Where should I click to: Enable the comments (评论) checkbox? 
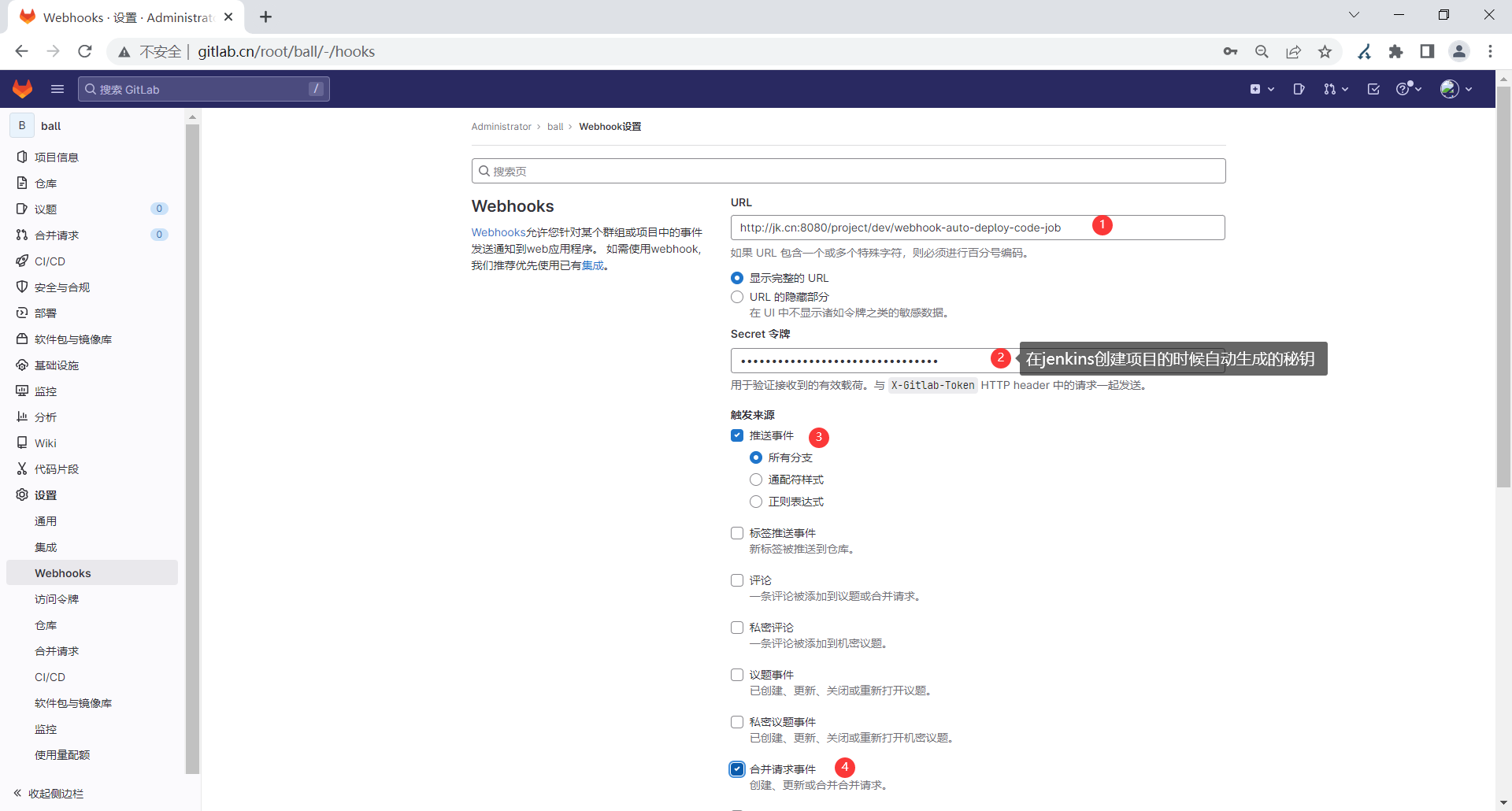pyautogui.click(x=737, y=580)
